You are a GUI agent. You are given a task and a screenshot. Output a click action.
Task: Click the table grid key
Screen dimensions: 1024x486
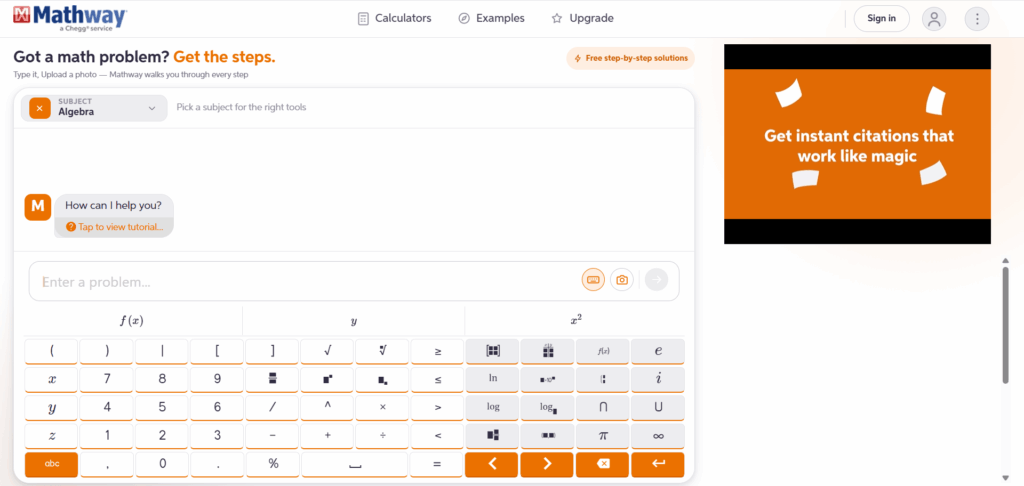click(x=548, y=351)
